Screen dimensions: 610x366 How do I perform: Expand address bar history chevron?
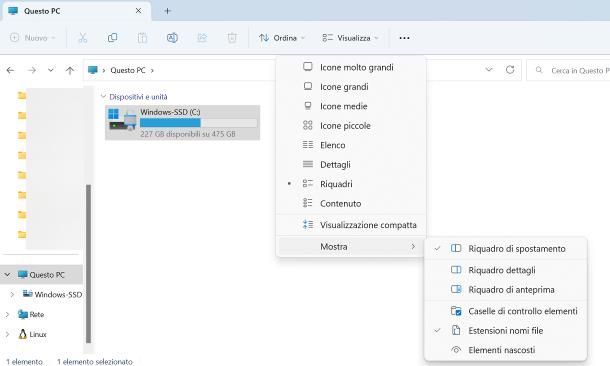tap(489, 70)
